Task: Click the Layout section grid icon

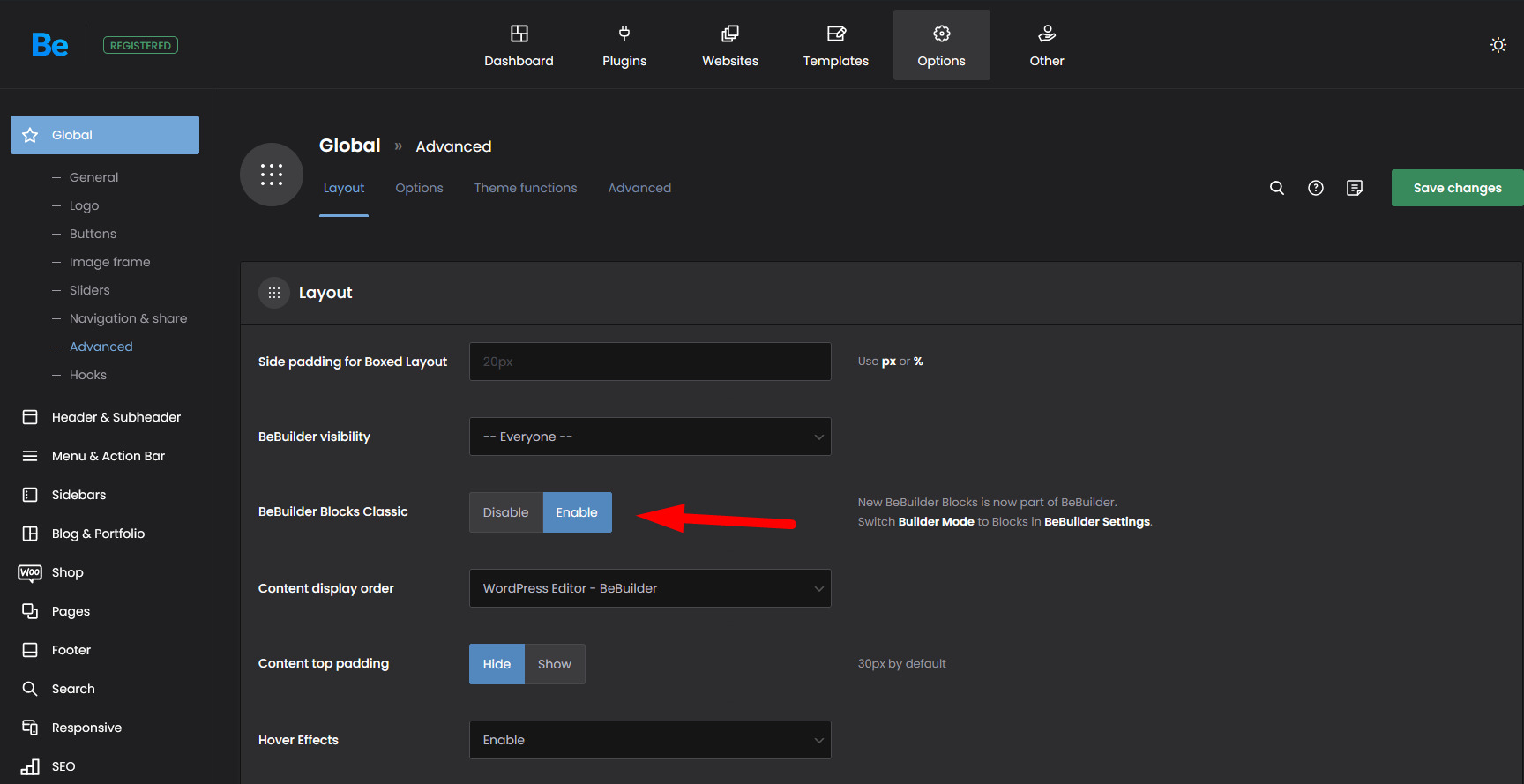Action: tap(274, 293)
